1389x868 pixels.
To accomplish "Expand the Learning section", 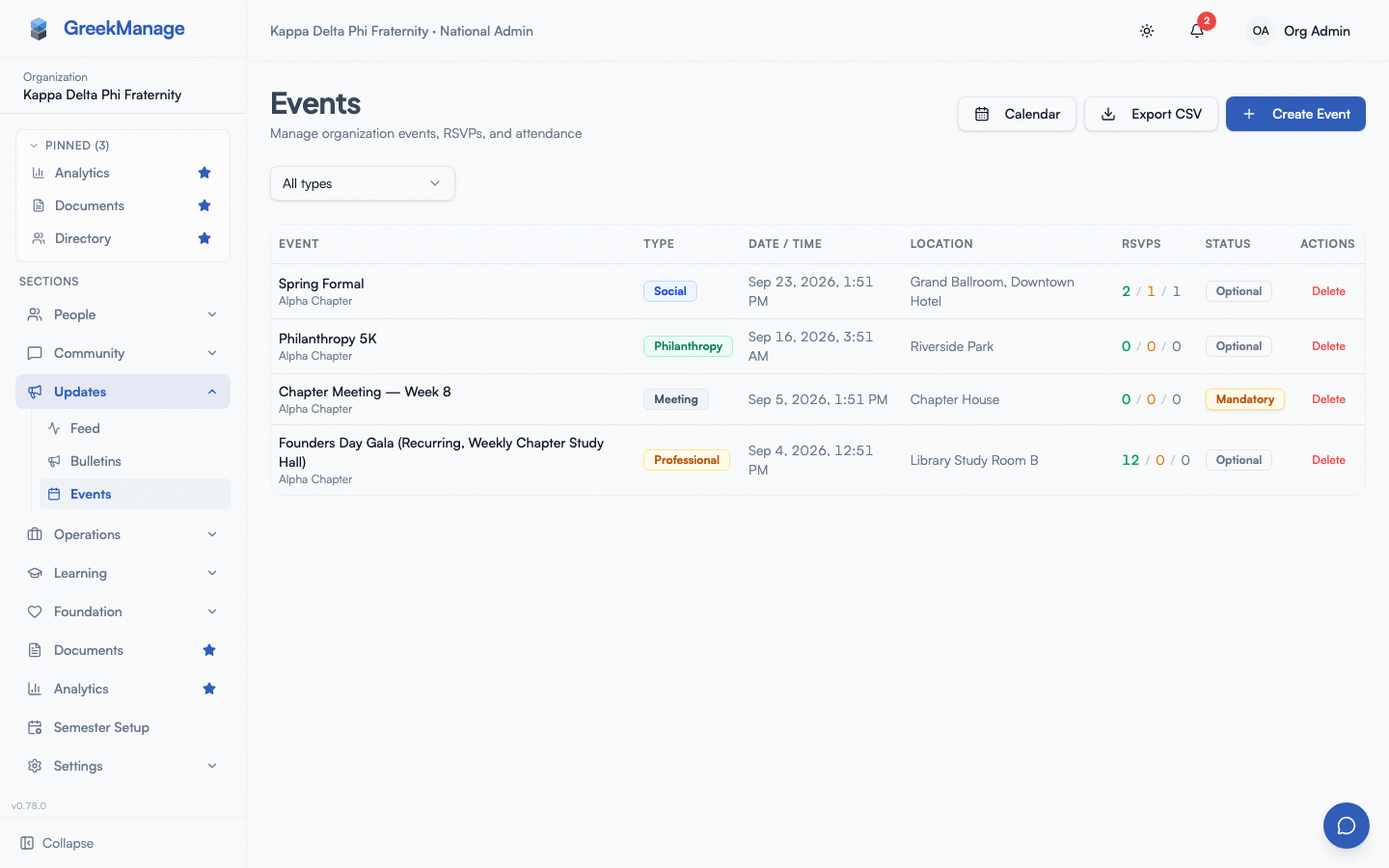I will tap(123, 573).
